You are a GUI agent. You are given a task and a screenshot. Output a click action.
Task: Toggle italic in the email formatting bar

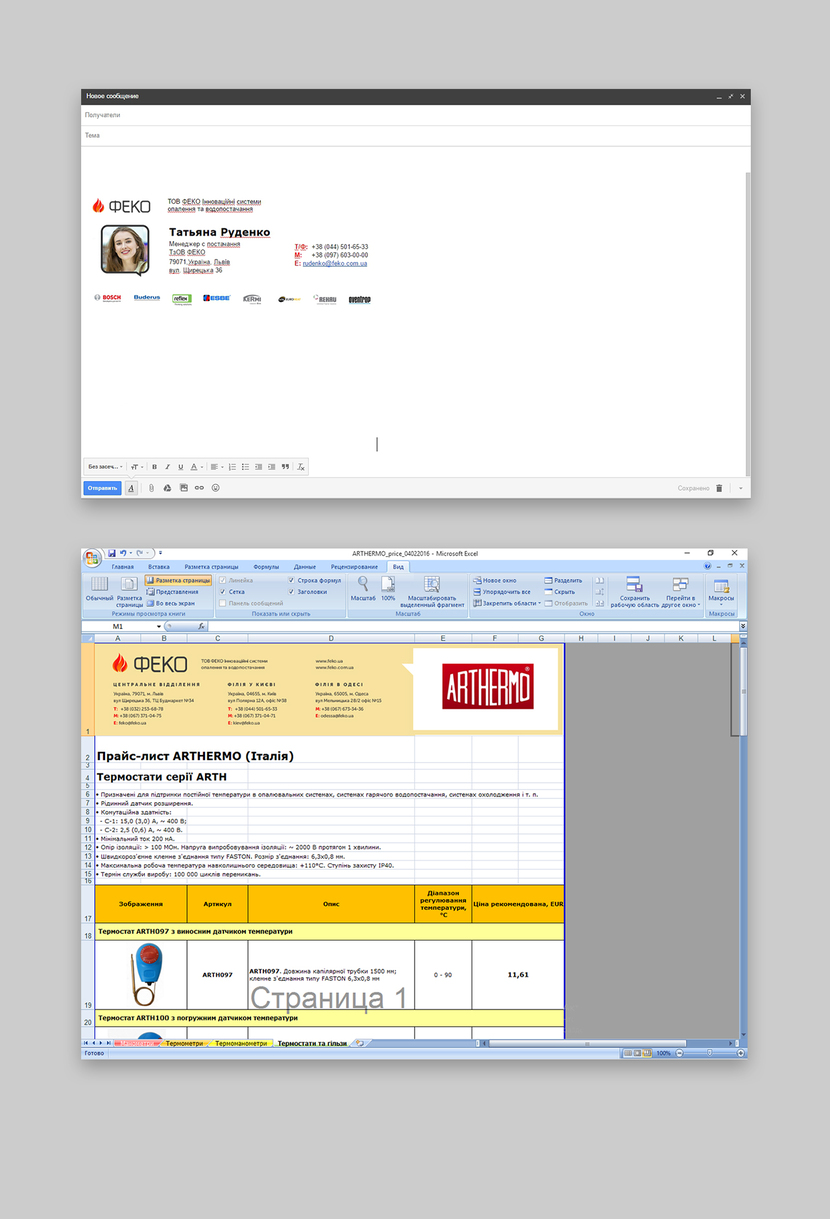pos(168,467)
